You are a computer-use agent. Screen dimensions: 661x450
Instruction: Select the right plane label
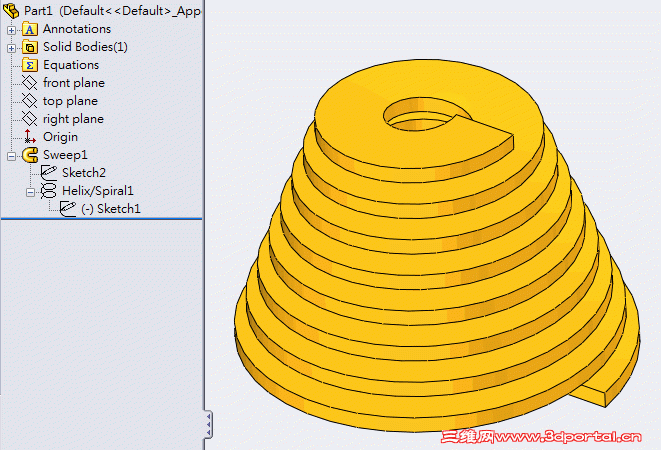pos(73,119)
